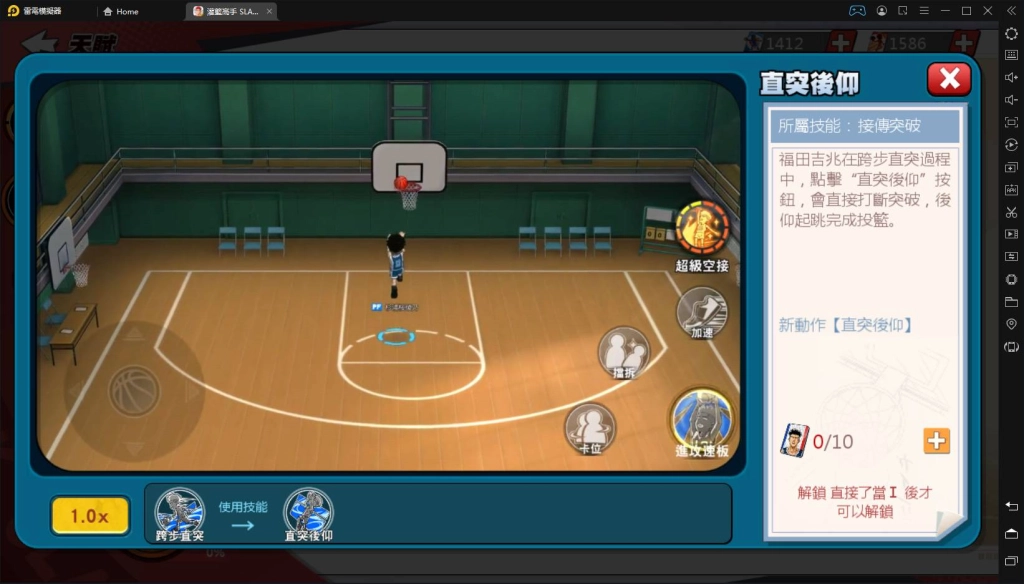Select the 直突後仰 skill icon in combo bar
This screenshot has height=584, width=1024.
coord(308,509)
